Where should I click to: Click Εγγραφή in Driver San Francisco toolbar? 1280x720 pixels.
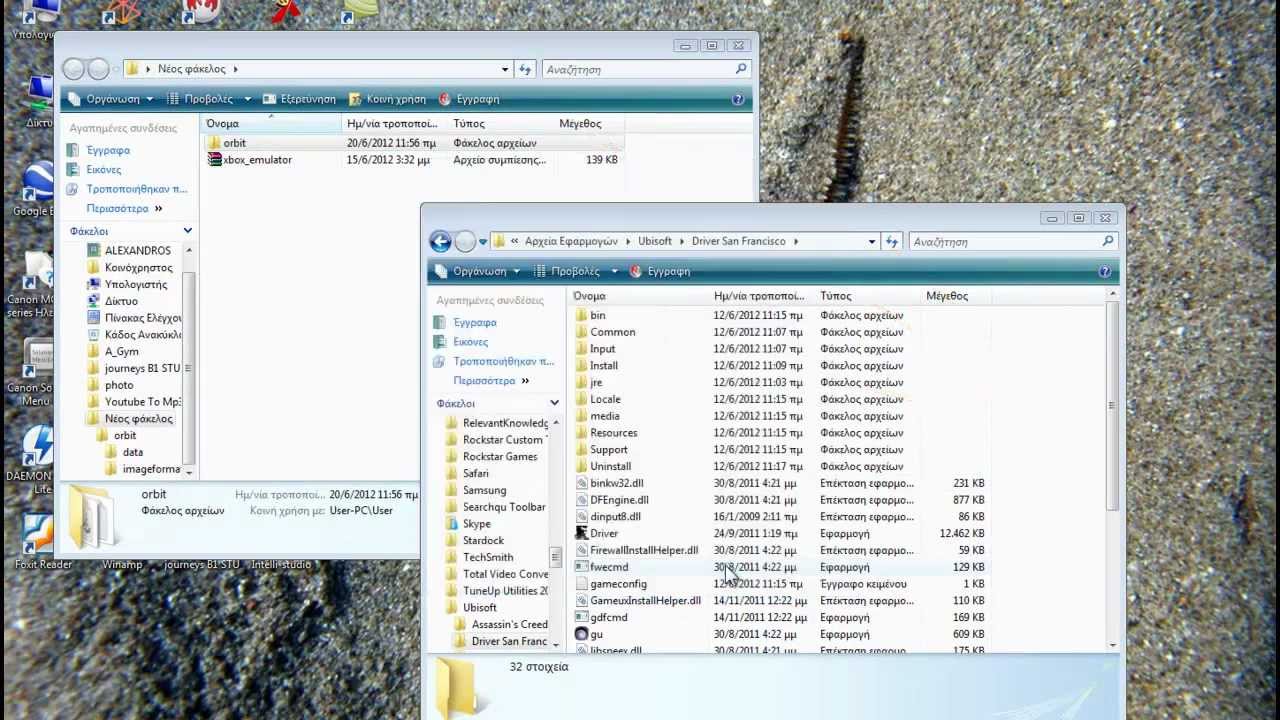(x=659, y=271)
